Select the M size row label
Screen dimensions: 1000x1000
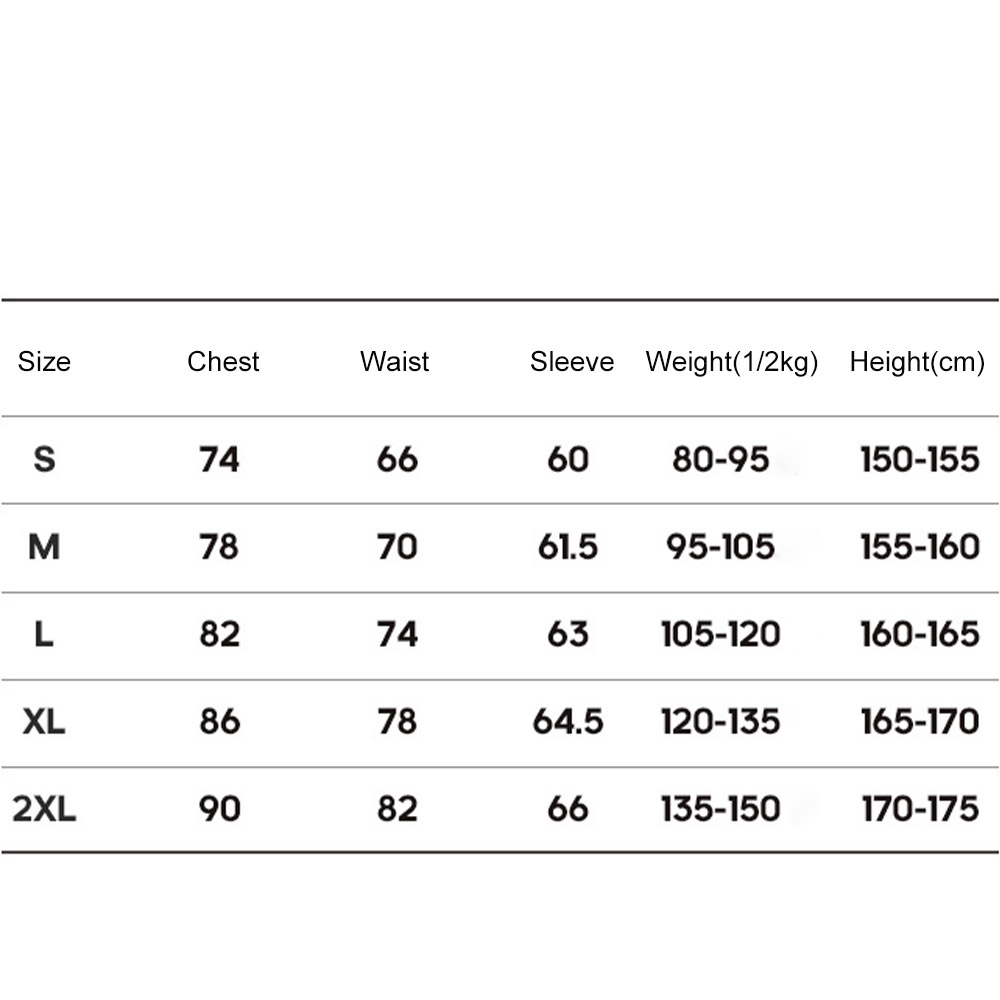[x=44, y=547]
